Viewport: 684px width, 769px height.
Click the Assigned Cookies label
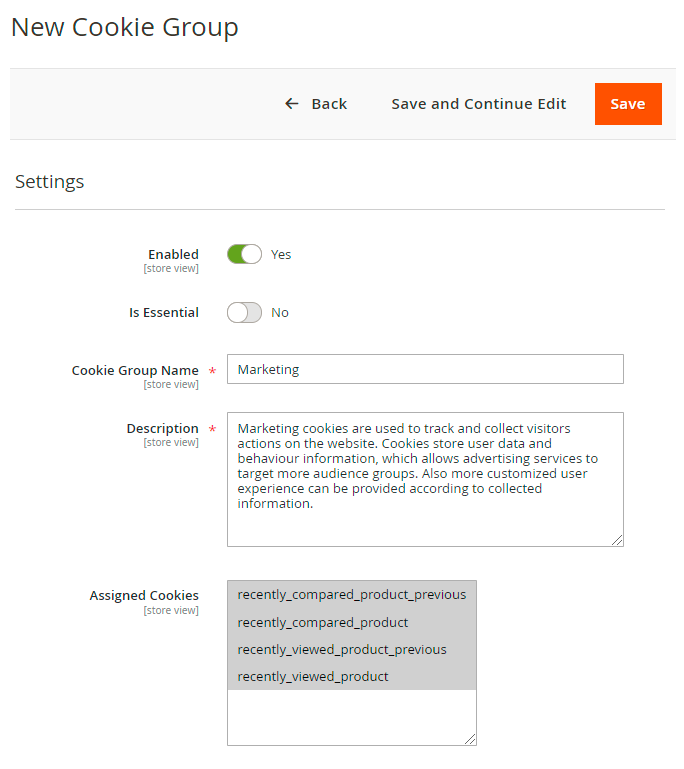144,595
